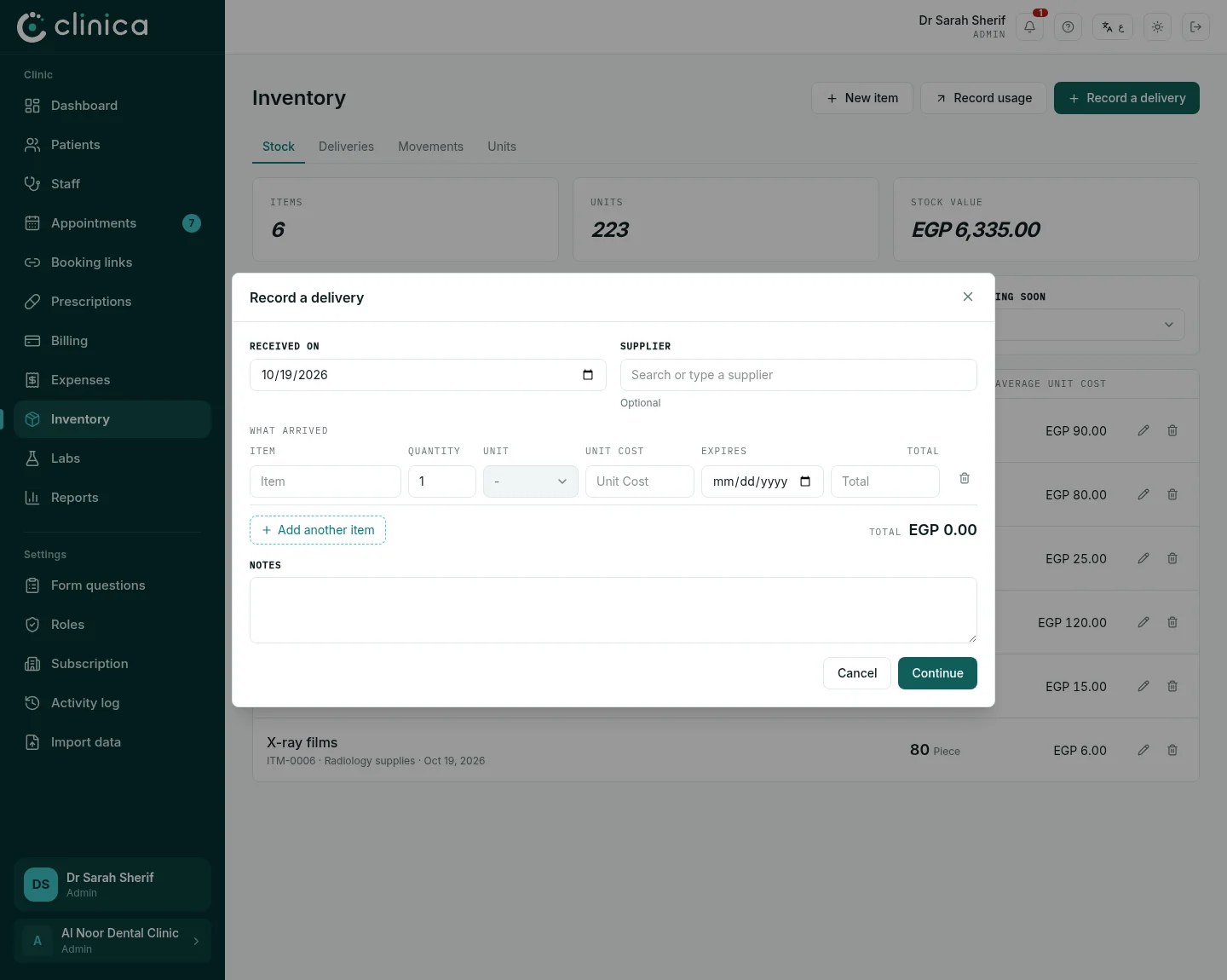Open Activity log in settings
The height and width of the screenshot is (980, 1227).
click(112, 703)
